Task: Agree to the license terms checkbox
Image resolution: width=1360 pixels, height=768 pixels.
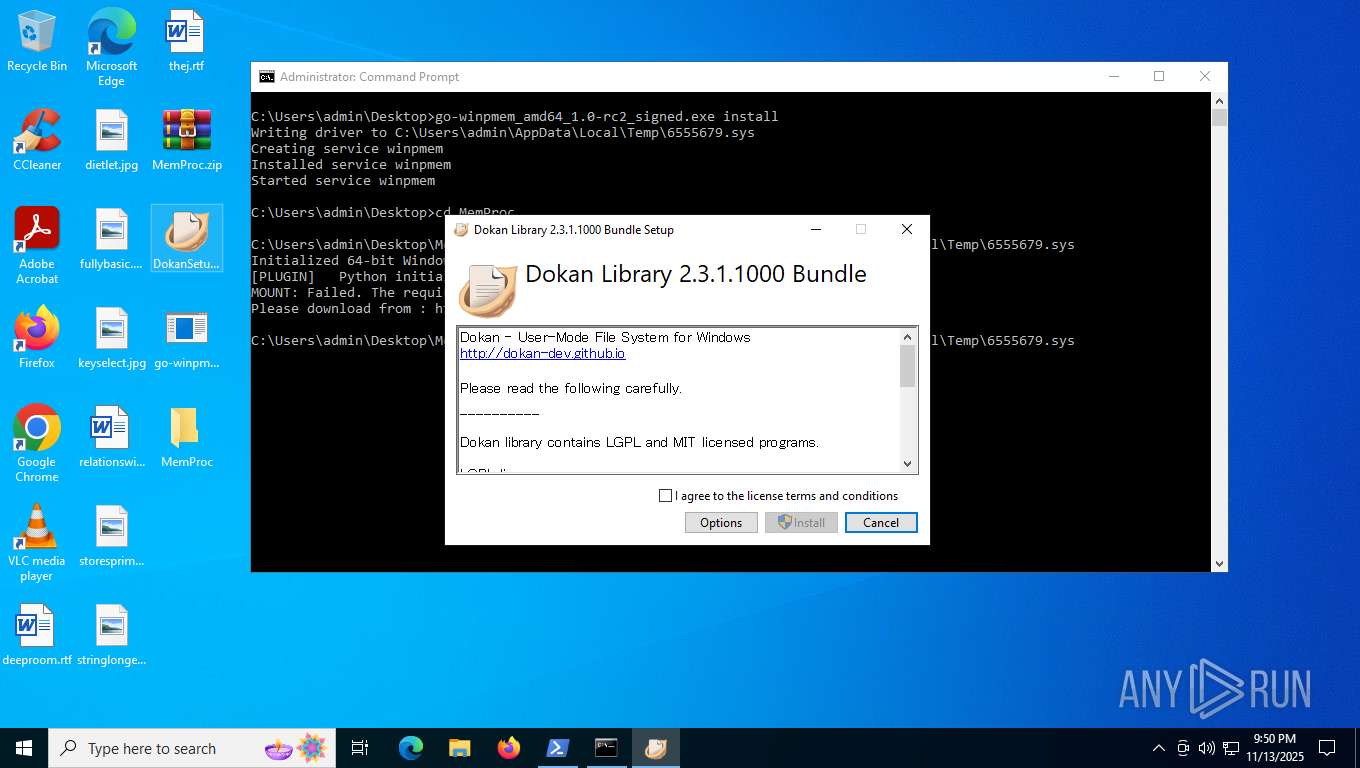Action: (x=666, y=496)
